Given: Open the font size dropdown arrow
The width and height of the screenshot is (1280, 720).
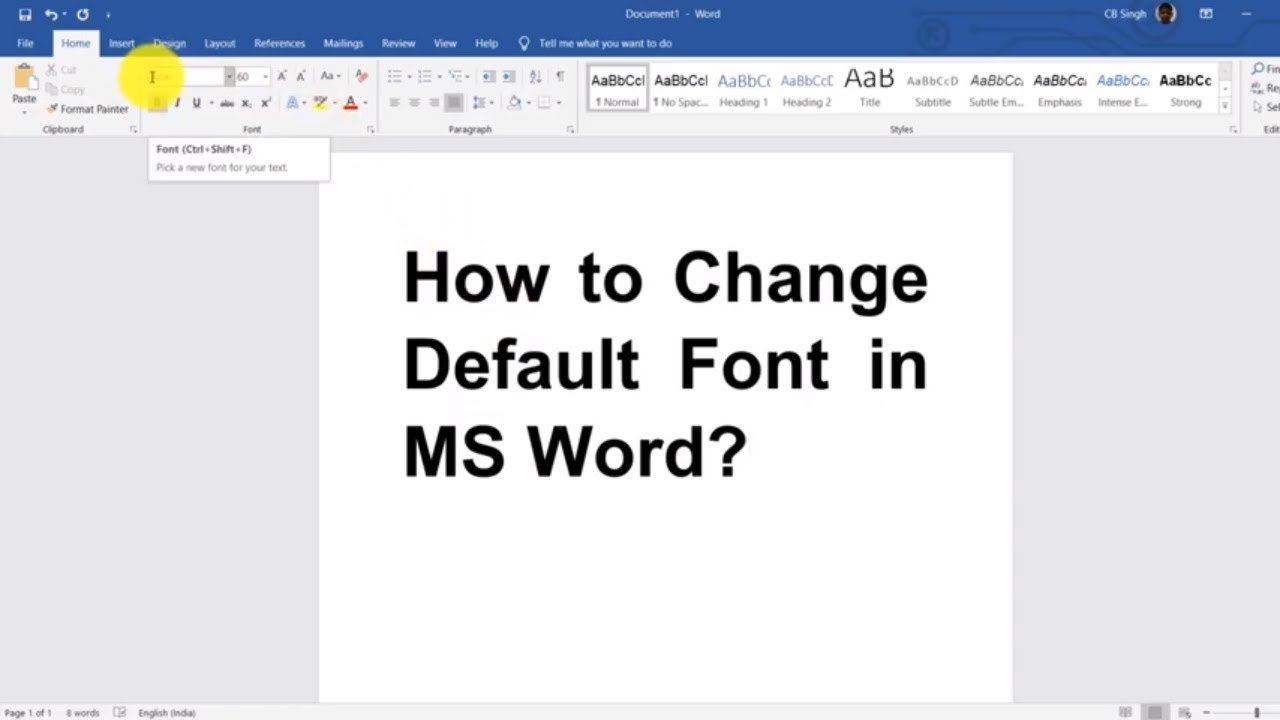Looking at the screenshot, I should coord(265,76).
